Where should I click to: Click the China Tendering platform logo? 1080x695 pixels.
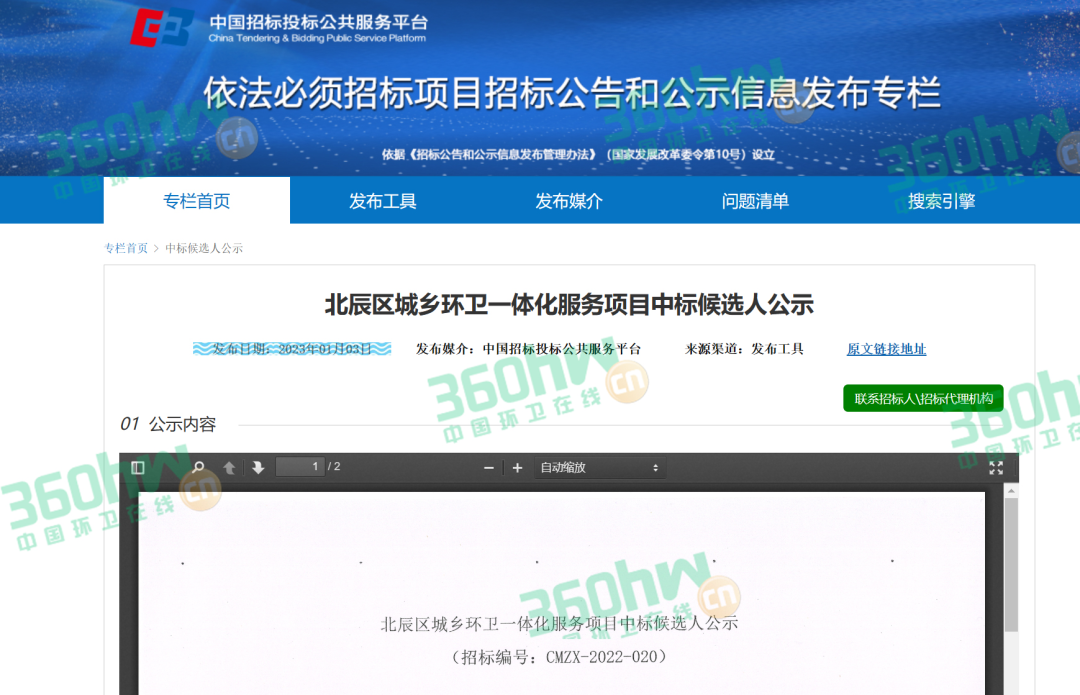click(x=160, y=28)
